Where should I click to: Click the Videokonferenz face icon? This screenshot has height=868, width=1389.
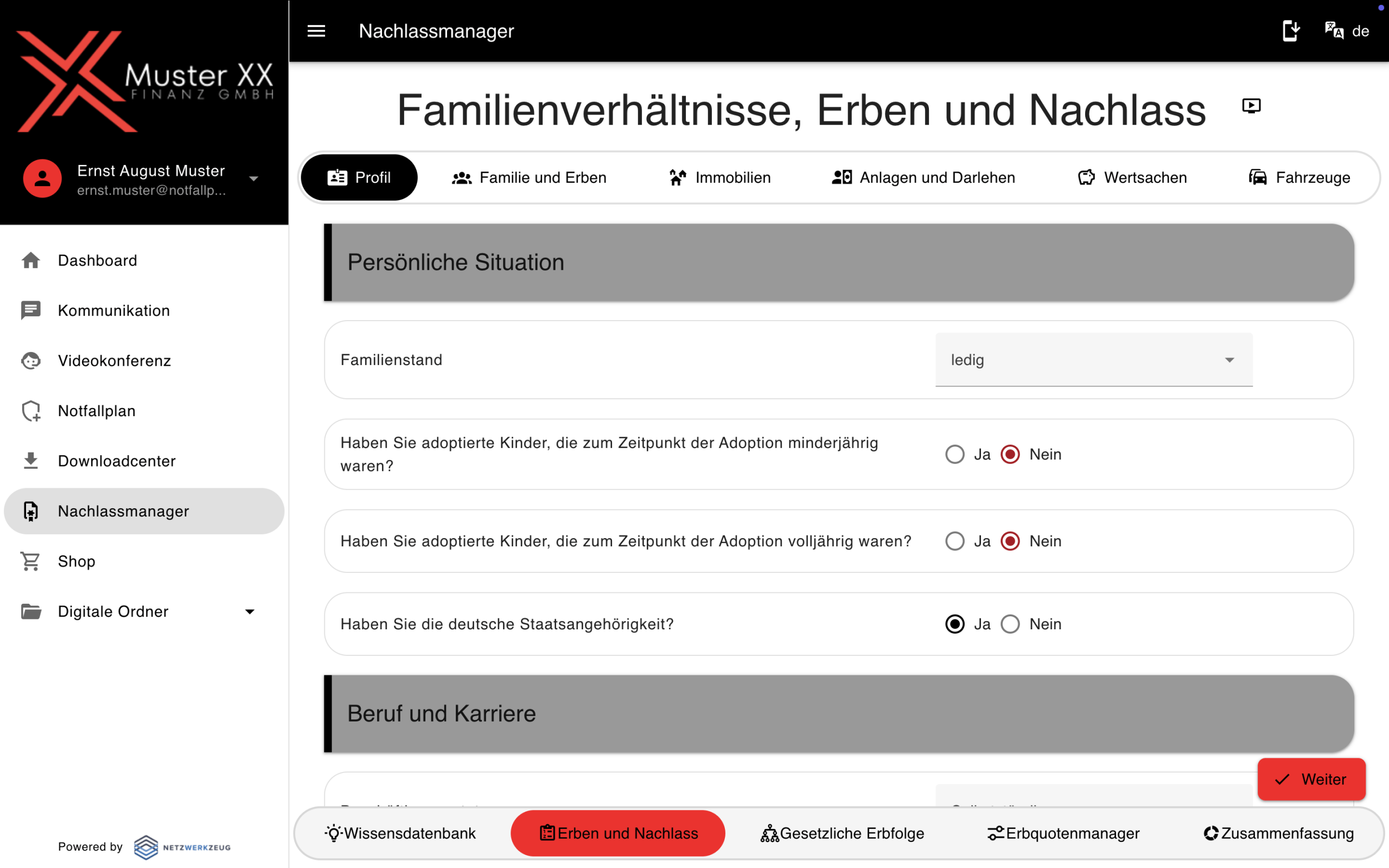tap(31, 361)
